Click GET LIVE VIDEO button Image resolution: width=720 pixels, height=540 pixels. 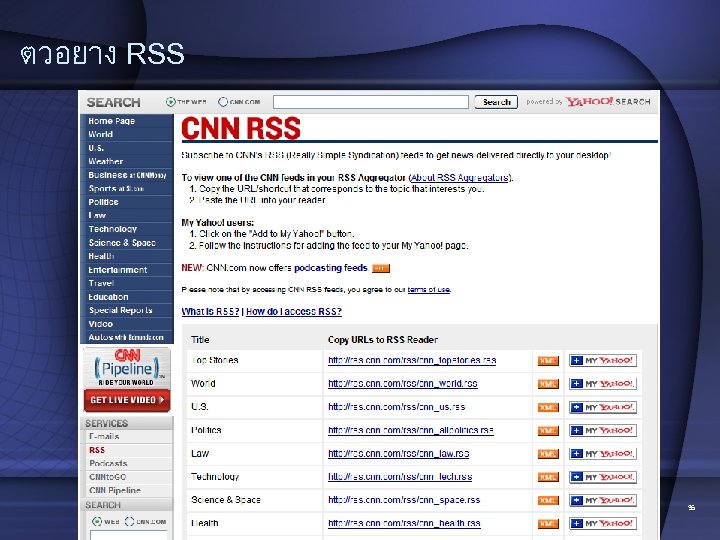(x=127, y=400)
